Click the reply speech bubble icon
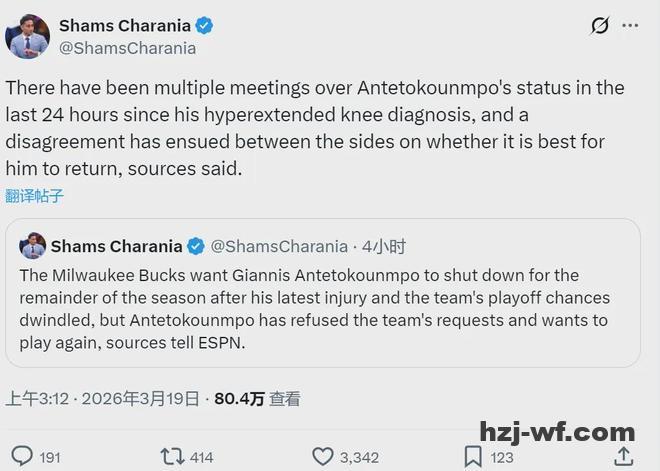The image size is (660, 471). [x=21, y=457]
